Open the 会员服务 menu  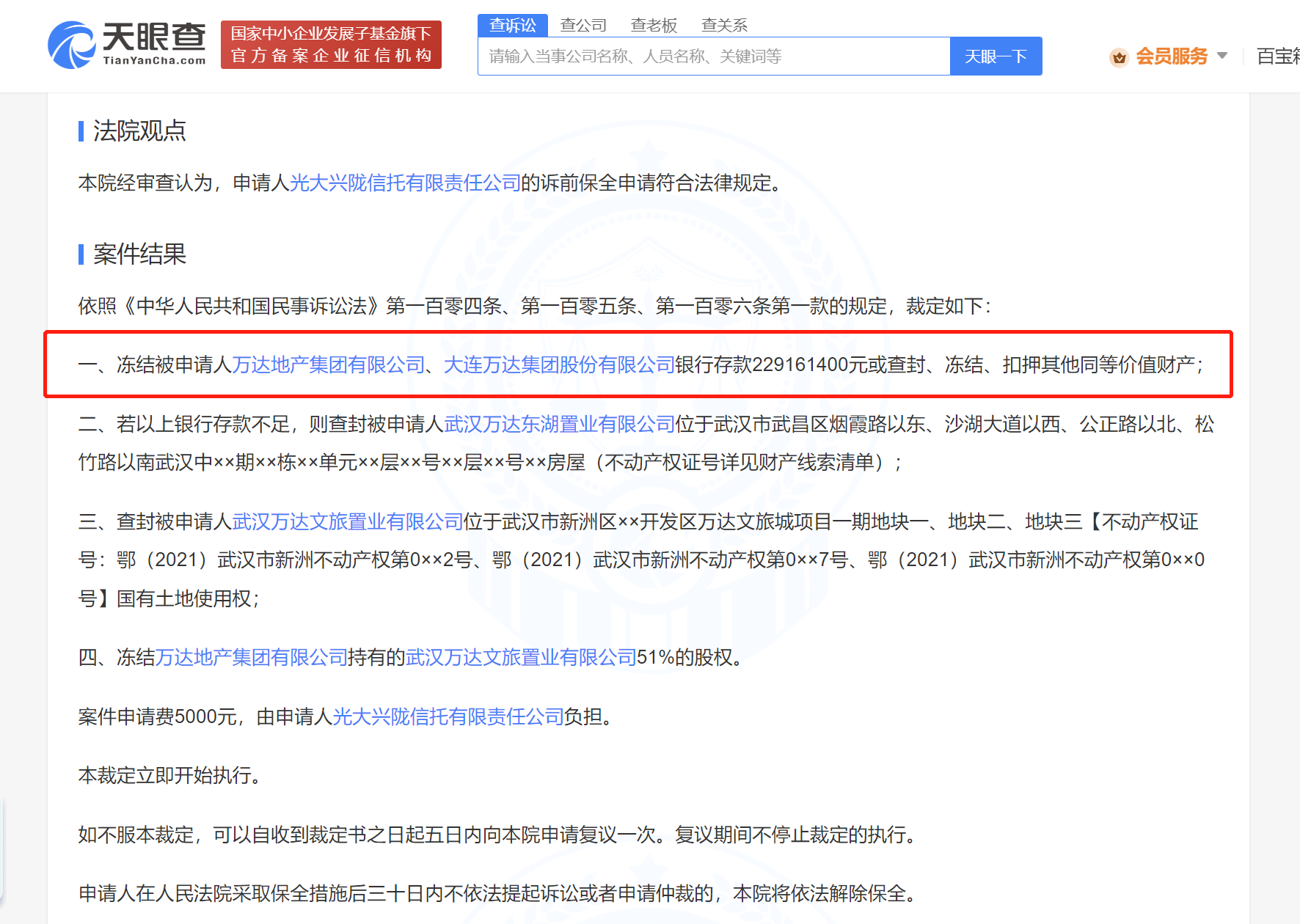click(x=1172, y=56)
